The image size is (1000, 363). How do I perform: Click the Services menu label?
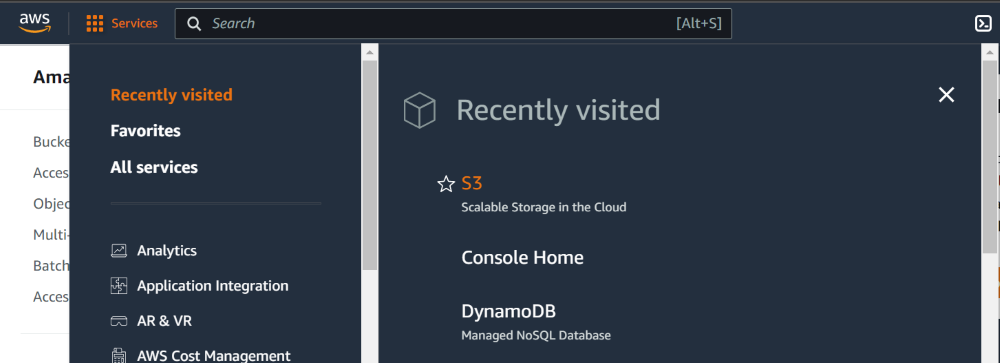pyautogui.click(x=135, y=24)
